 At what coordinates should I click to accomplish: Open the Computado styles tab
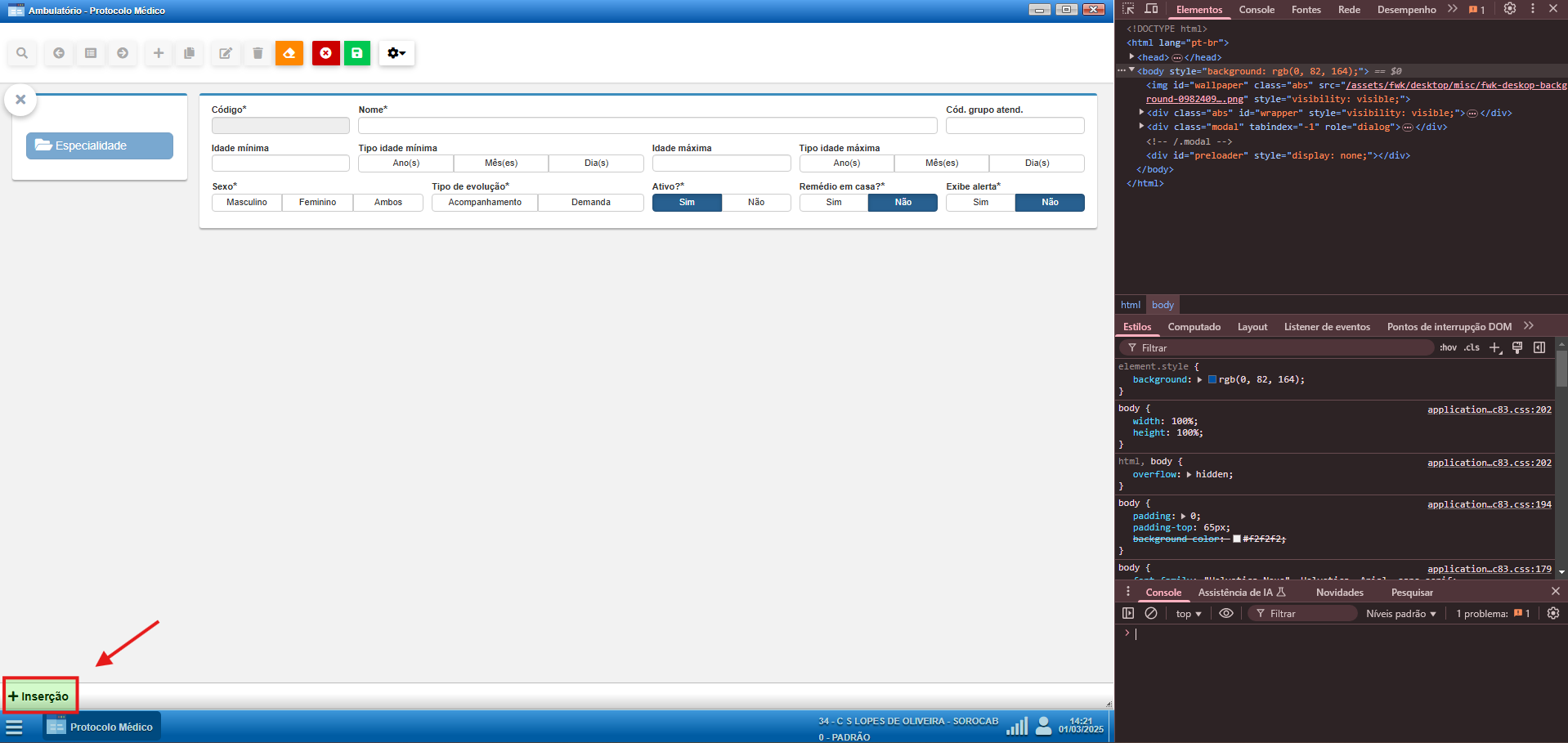[1194, 327]
